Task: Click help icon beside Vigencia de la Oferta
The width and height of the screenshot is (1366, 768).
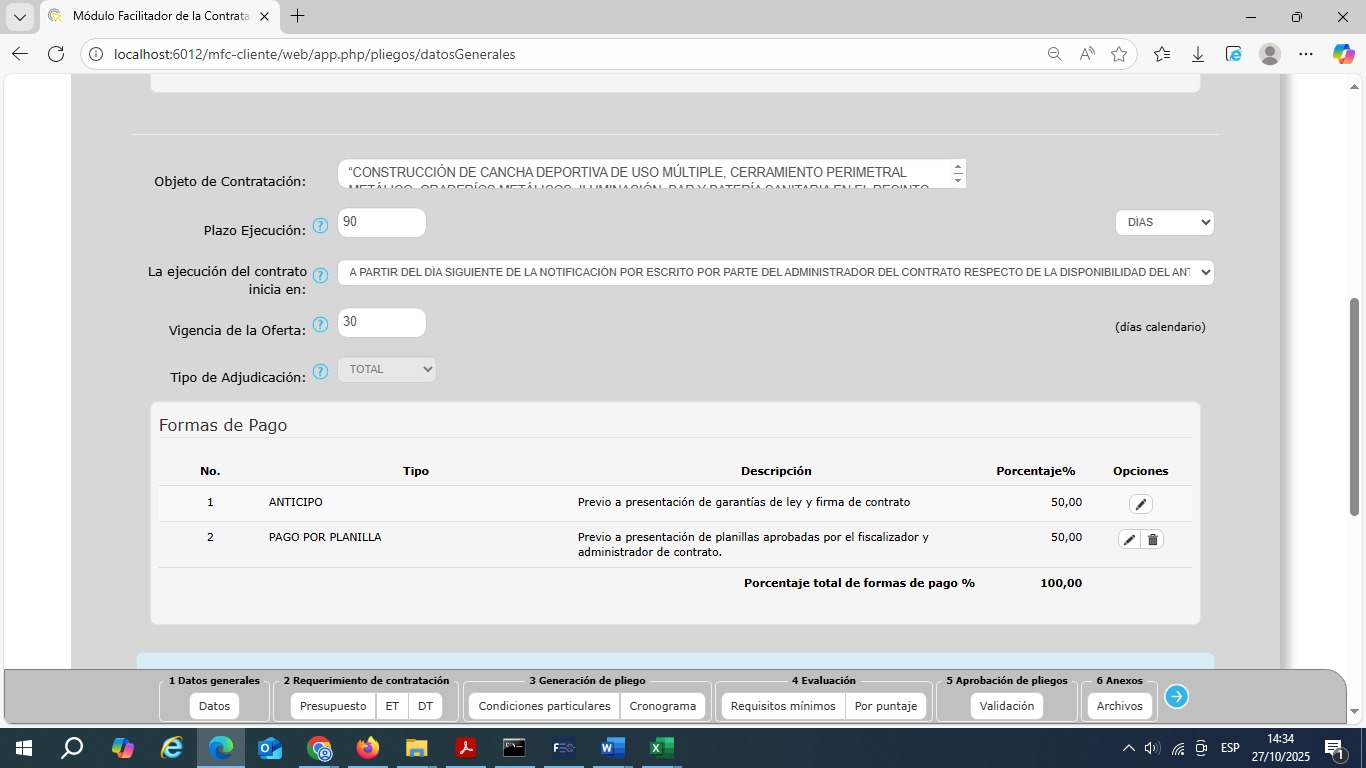Action: click(x=320, y=325)
